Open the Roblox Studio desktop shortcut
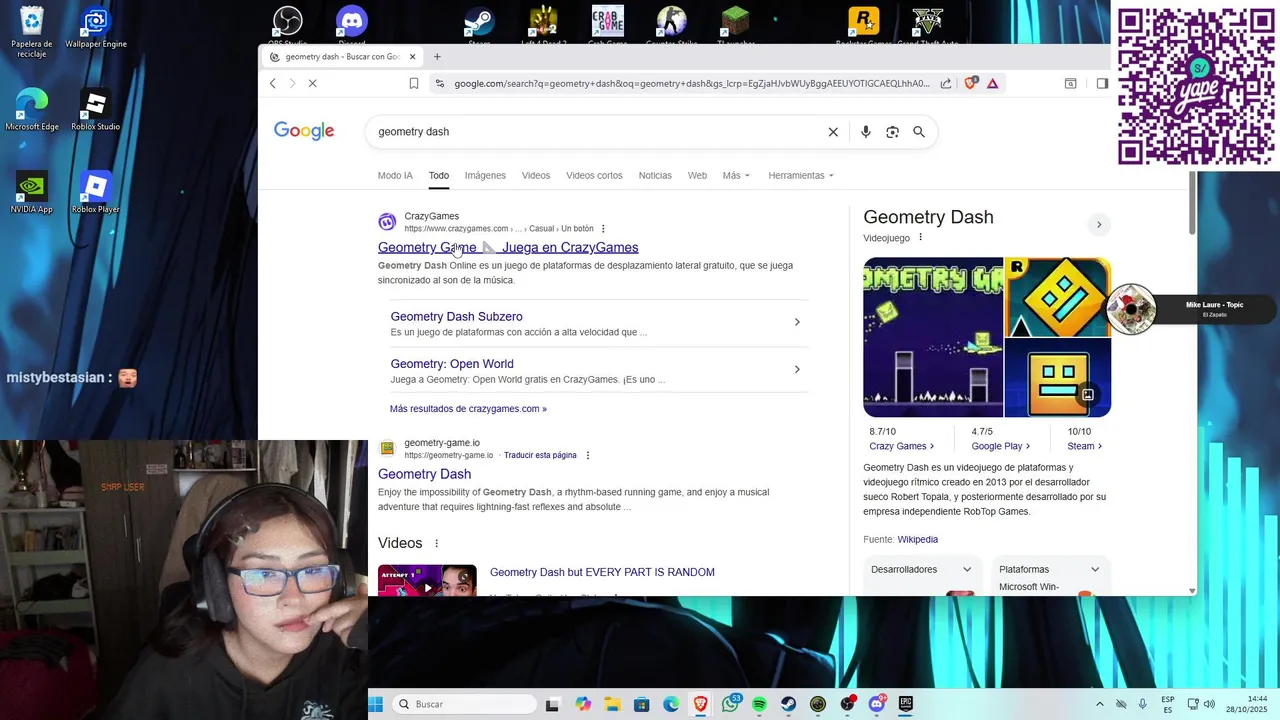The height and width of the screenshot is (720, 1280). tap(96, 110)
